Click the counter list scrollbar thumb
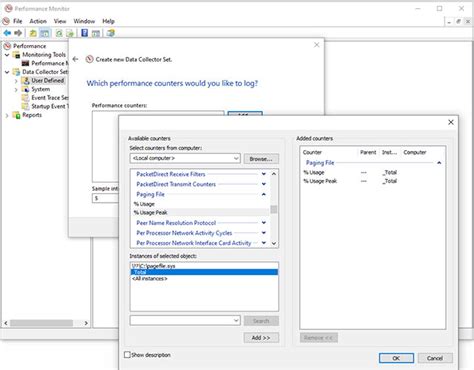Image resolution: width=474 pixels, height=370 pixels. (274, 209)
